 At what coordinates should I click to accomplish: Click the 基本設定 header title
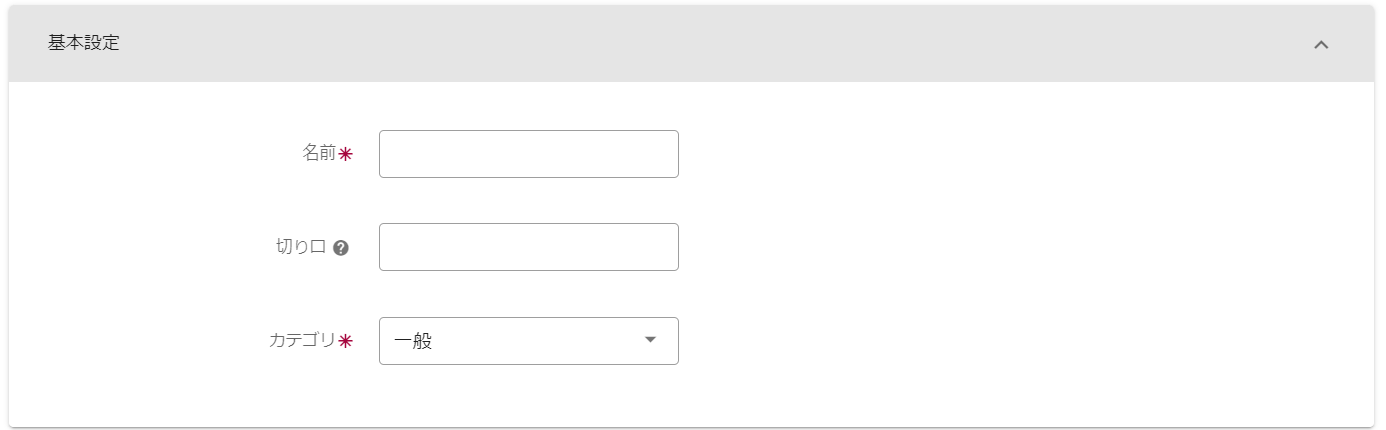(x=84, y=44)
